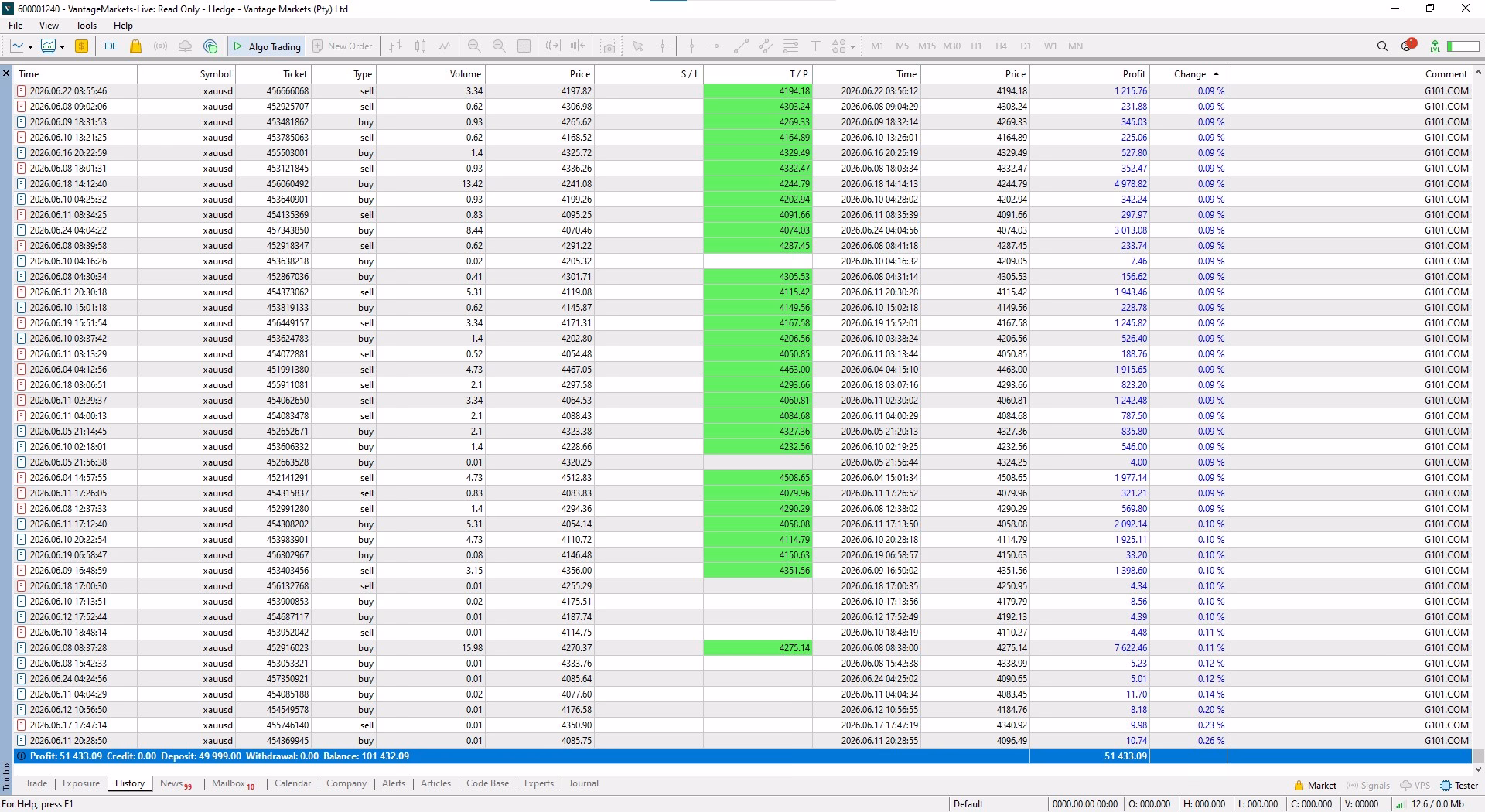Open the Tools menu
Screen dimensions: 1485x812
pos(86,26)
